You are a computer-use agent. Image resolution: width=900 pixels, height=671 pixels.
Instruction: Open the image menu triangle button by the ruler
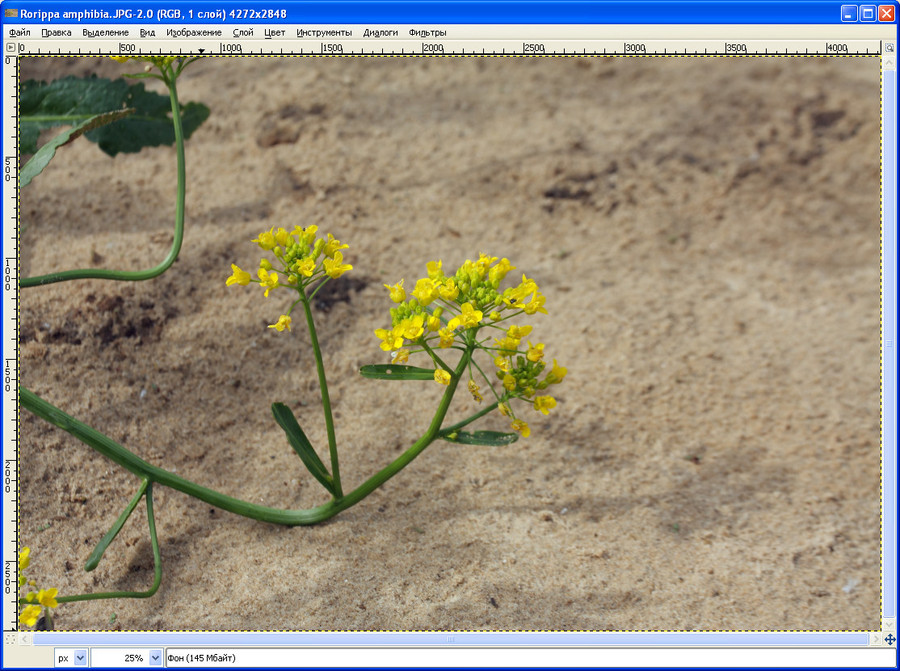click(x=10, y=48)
